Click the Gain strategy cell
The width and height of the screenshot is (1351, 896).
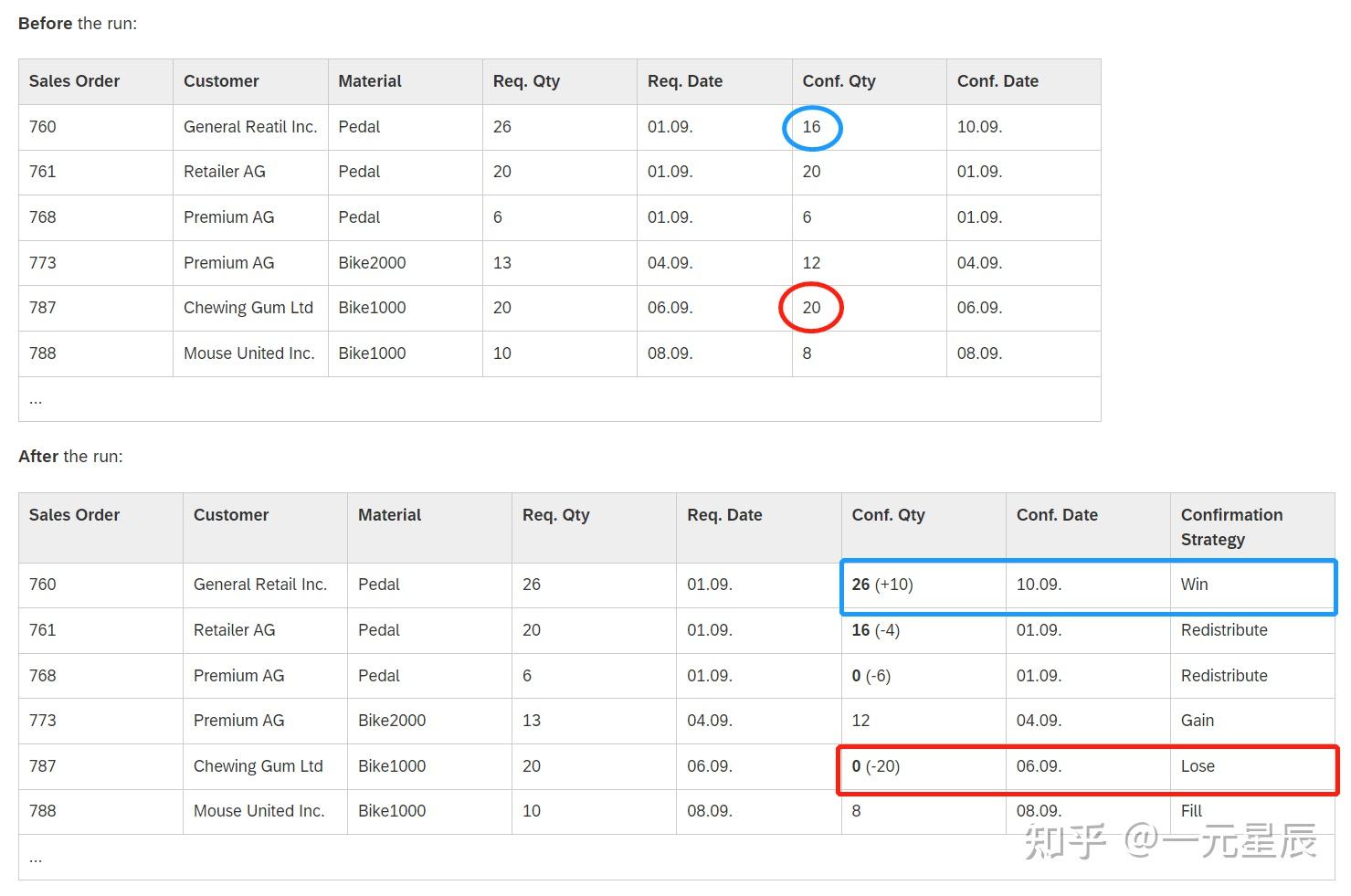click(x=1197, y=721)
